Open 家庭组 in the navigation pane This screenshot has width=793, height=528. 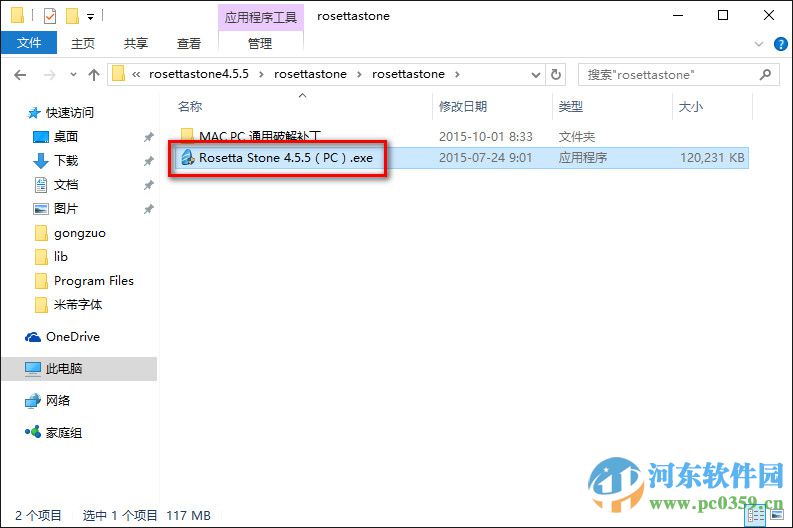click(64, 433)
